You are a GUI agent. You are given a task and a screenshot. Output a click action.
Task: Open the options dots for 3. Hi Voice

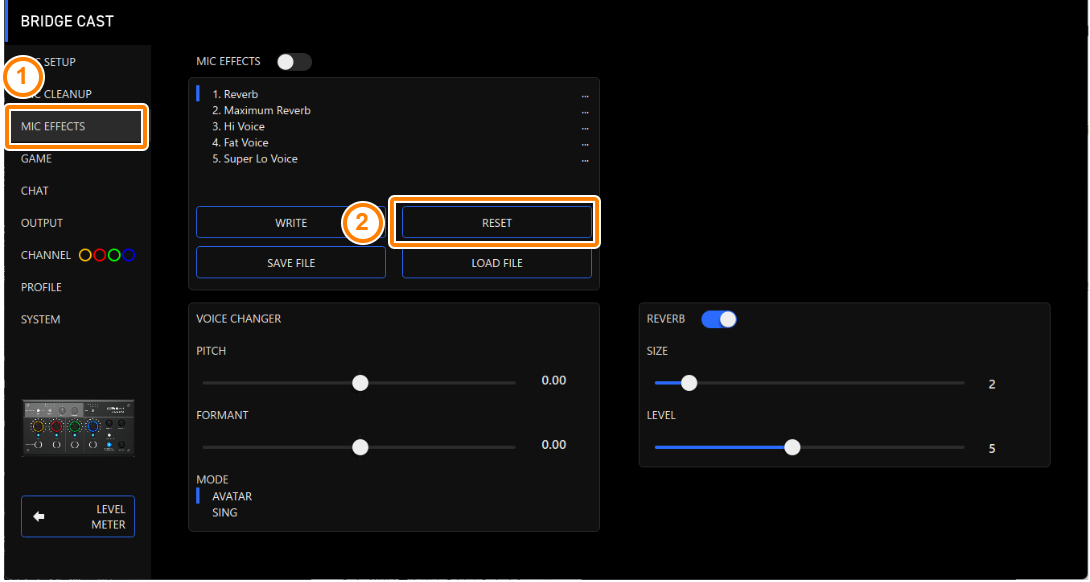point(585,128)
